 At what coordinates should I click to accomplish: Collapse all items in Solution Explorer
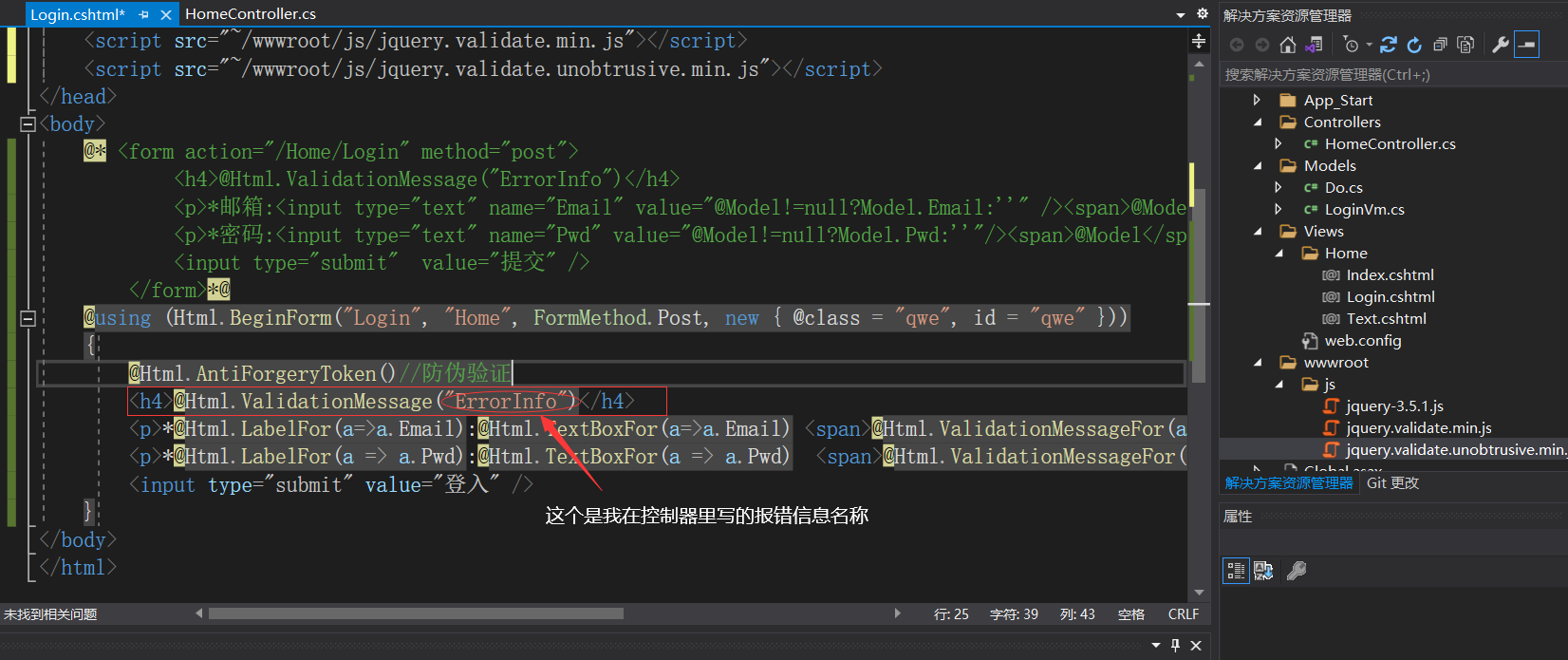1440,45
